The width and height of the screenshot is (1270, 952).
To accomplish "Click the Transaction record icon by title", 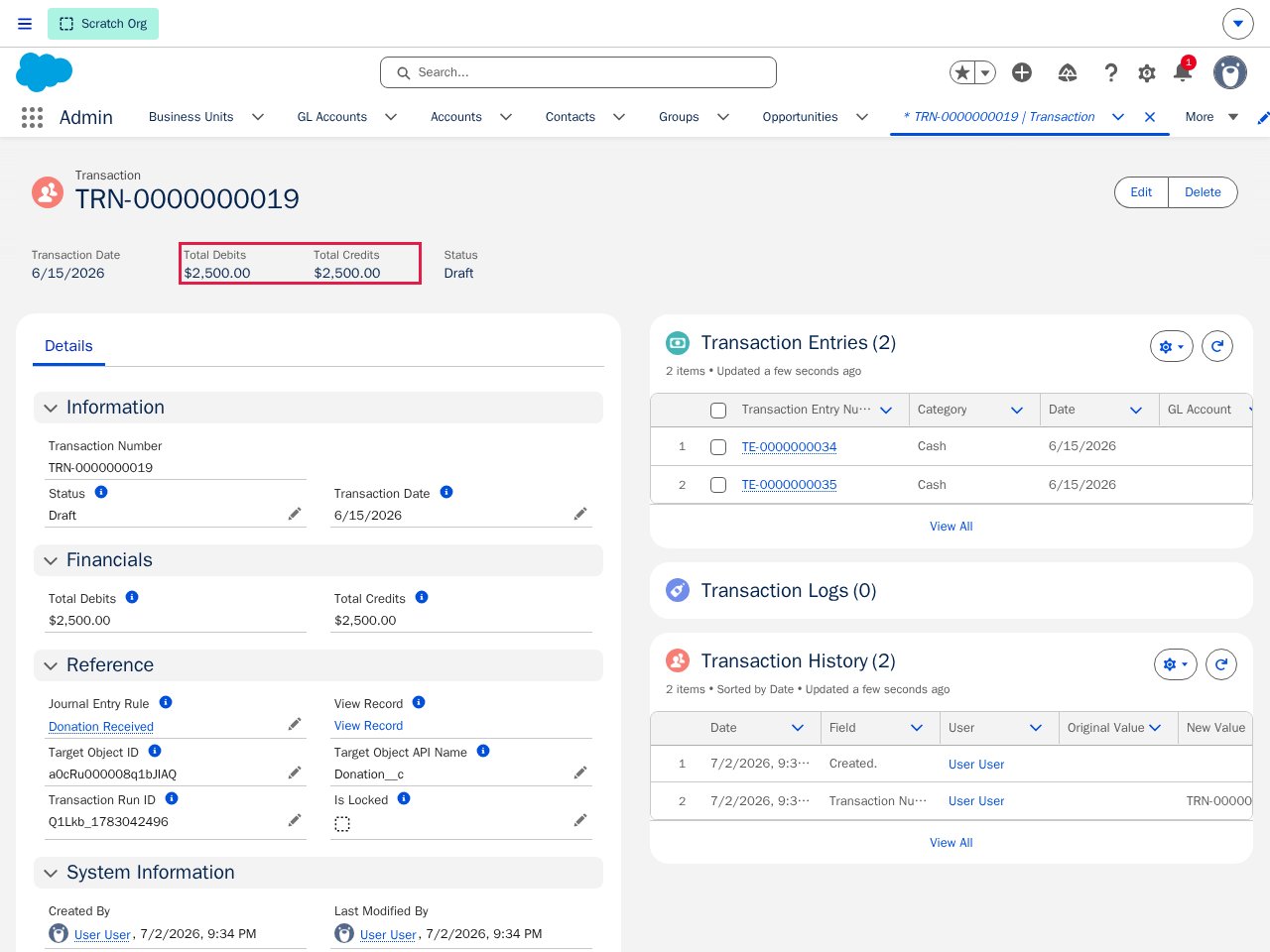I will (x=48, y=191).
